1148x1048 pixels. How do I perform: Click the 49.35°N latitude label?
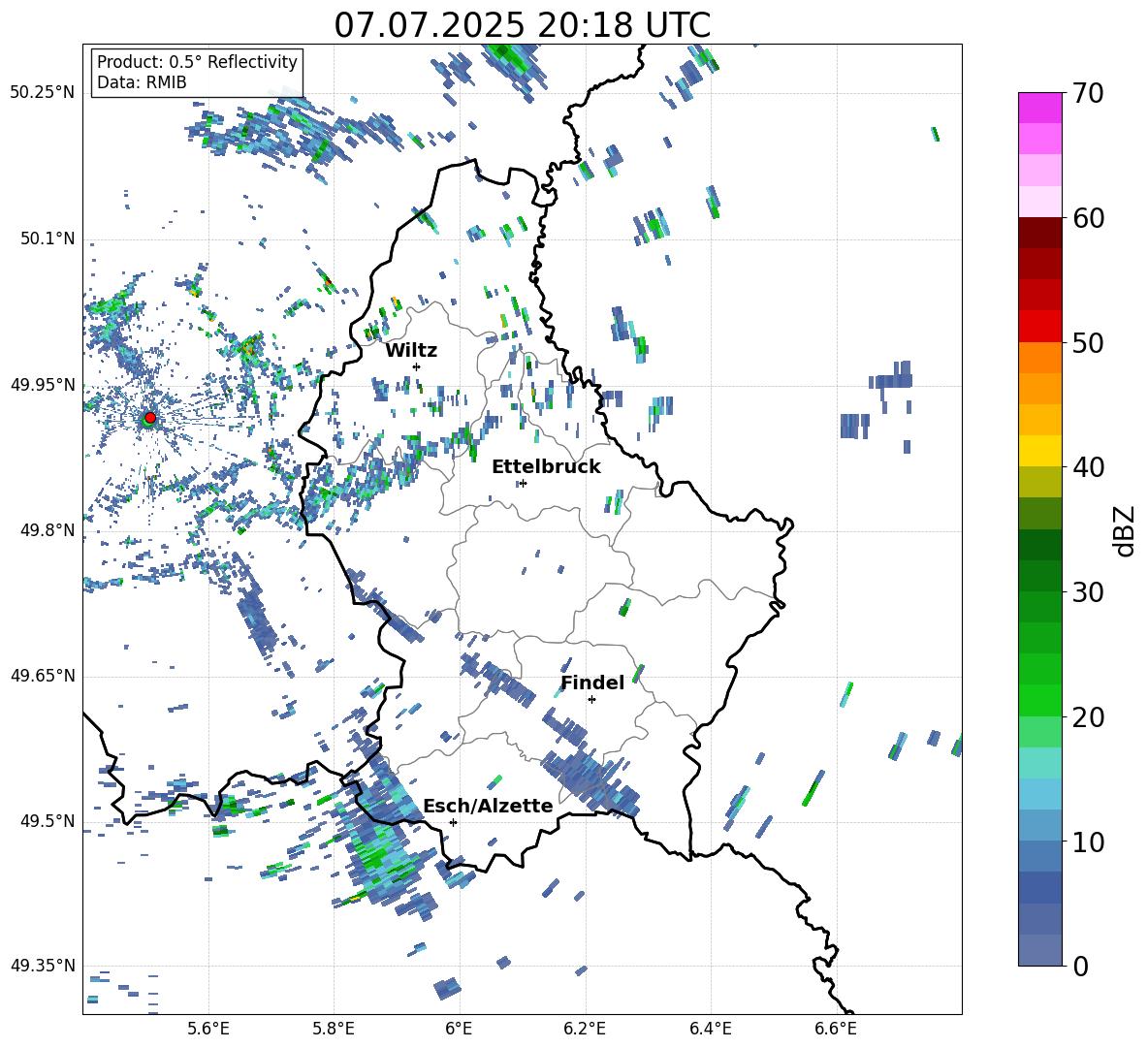(x=43, y=966)
